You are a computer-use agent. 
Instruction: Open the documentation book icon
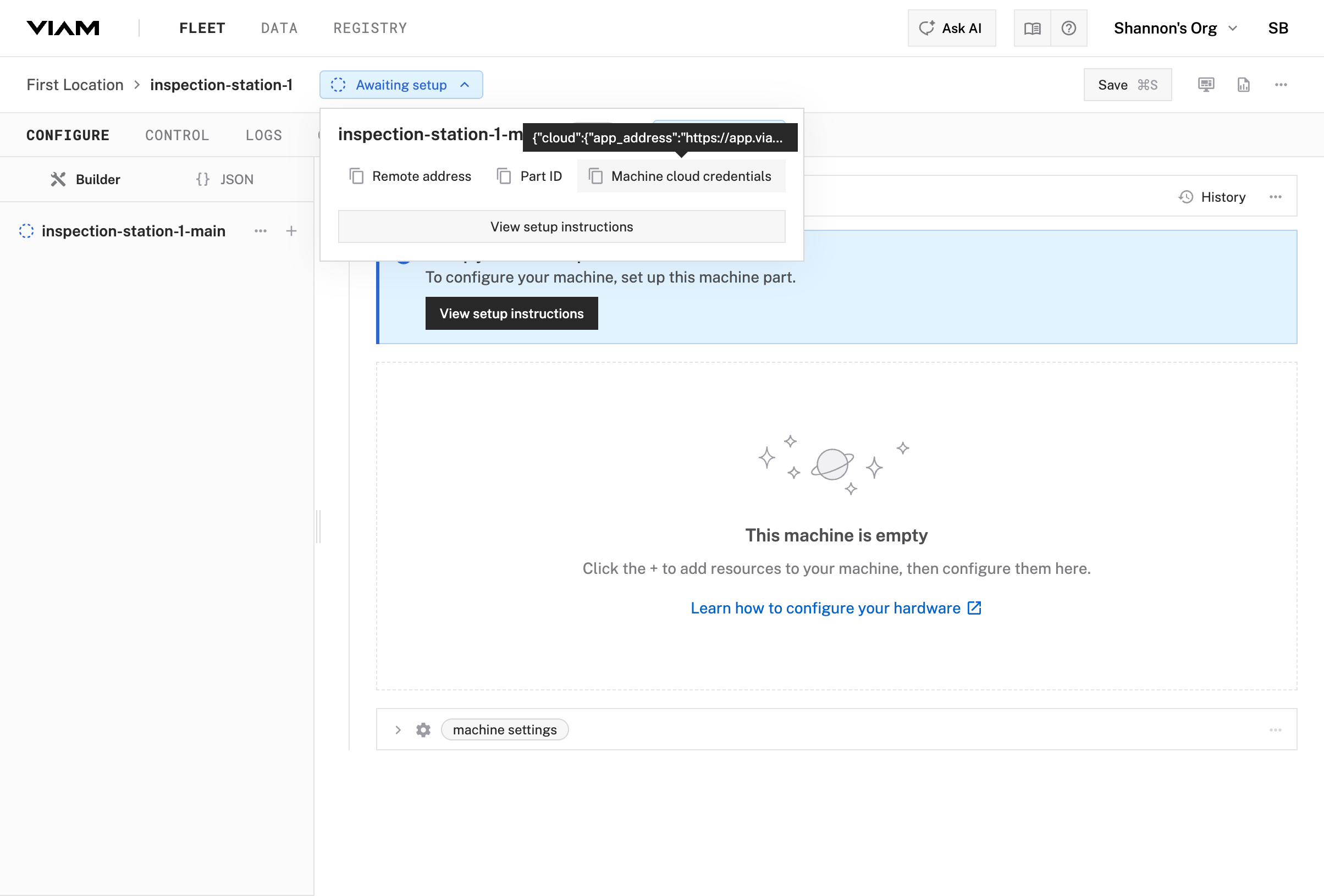click(1031, 28)
